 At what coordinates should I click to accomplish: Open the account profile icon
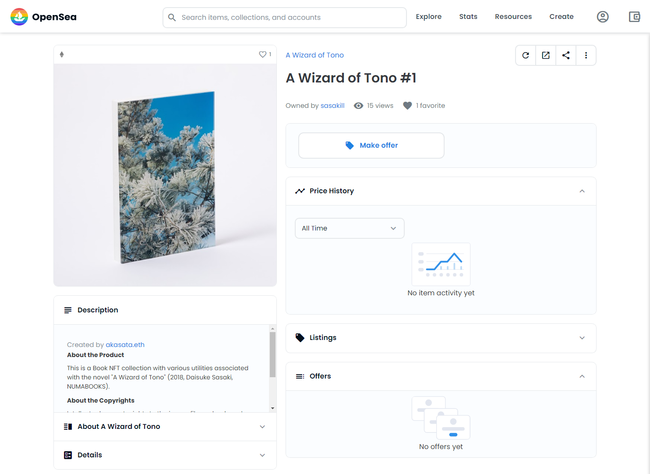coord(602,17)
